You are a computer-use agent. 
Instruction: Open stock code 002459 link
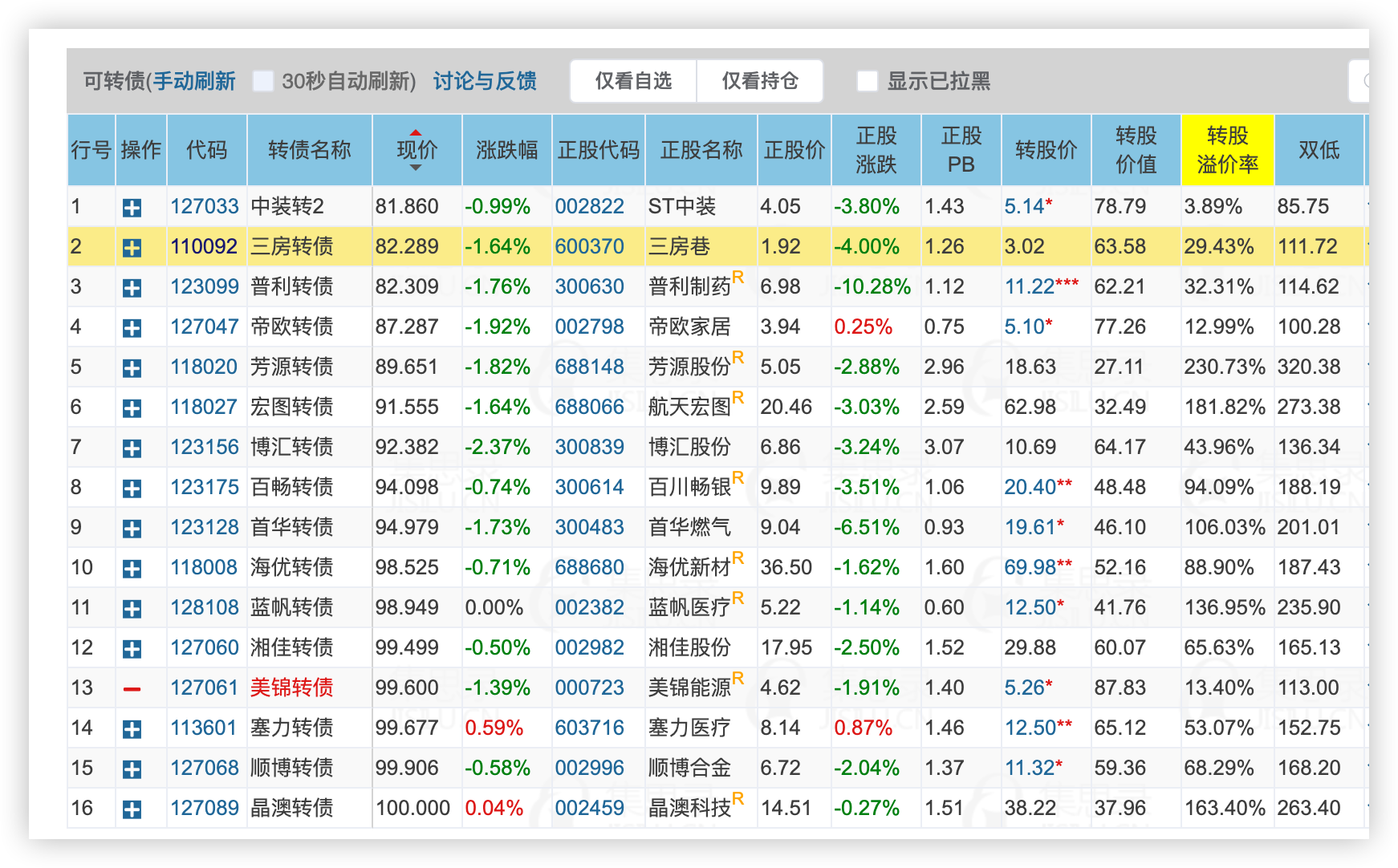[x=589, y=808]
